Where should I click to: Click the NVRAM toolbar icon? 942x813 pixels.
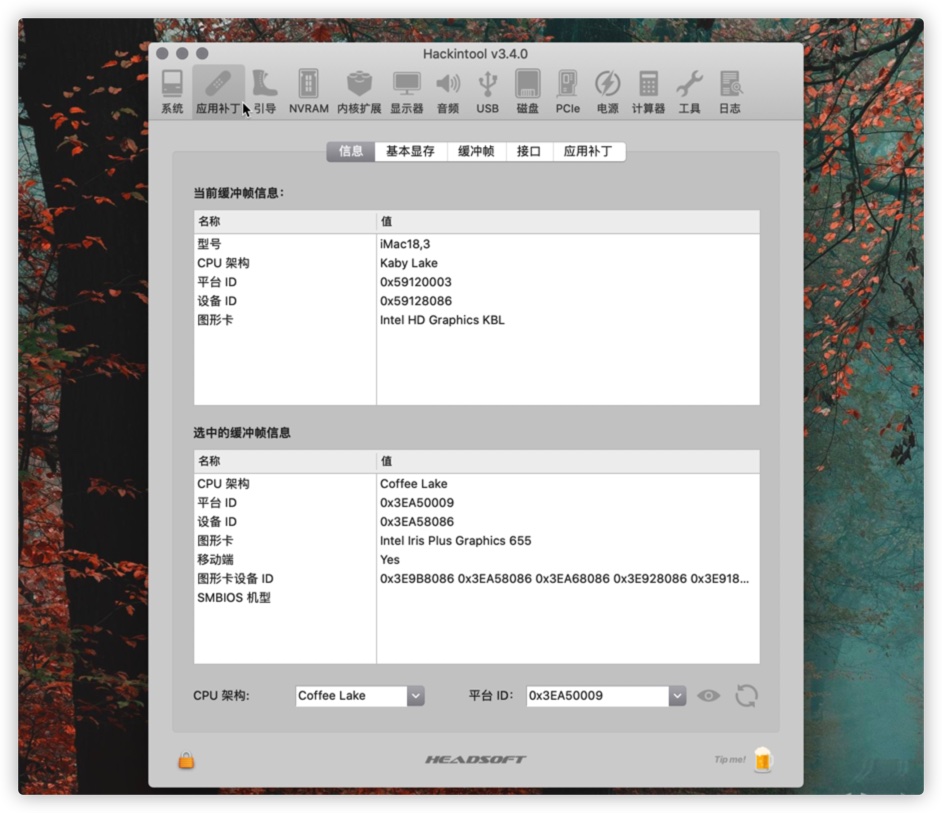tap(307, 90)
